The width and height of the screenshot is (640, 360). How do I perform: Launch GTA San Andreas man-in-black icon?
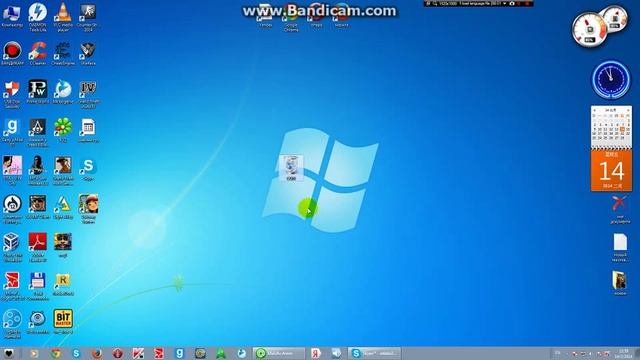coord(38,170)
